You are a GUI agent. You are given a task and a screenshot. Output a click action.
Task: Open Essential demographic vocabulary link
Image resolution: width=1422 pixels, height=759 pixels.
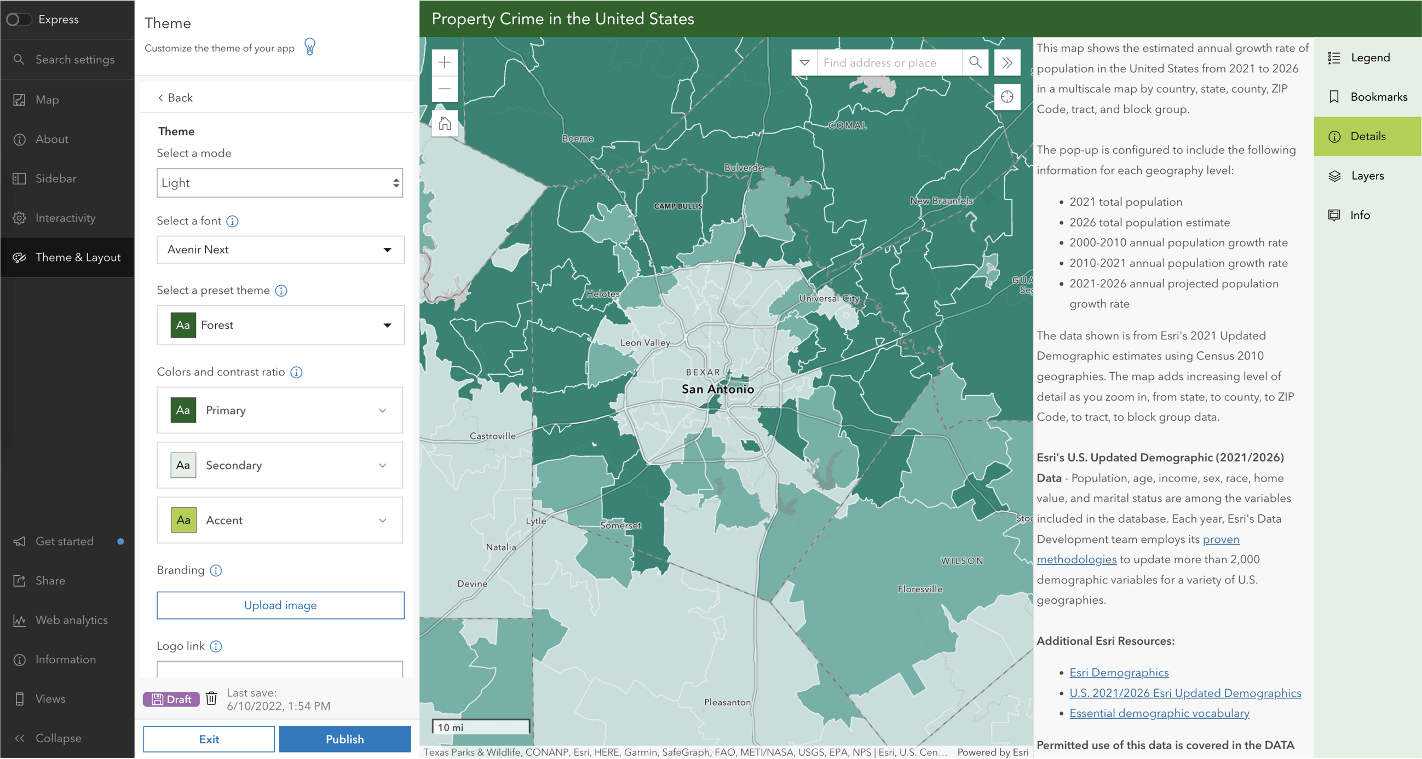pos(1159,714)
